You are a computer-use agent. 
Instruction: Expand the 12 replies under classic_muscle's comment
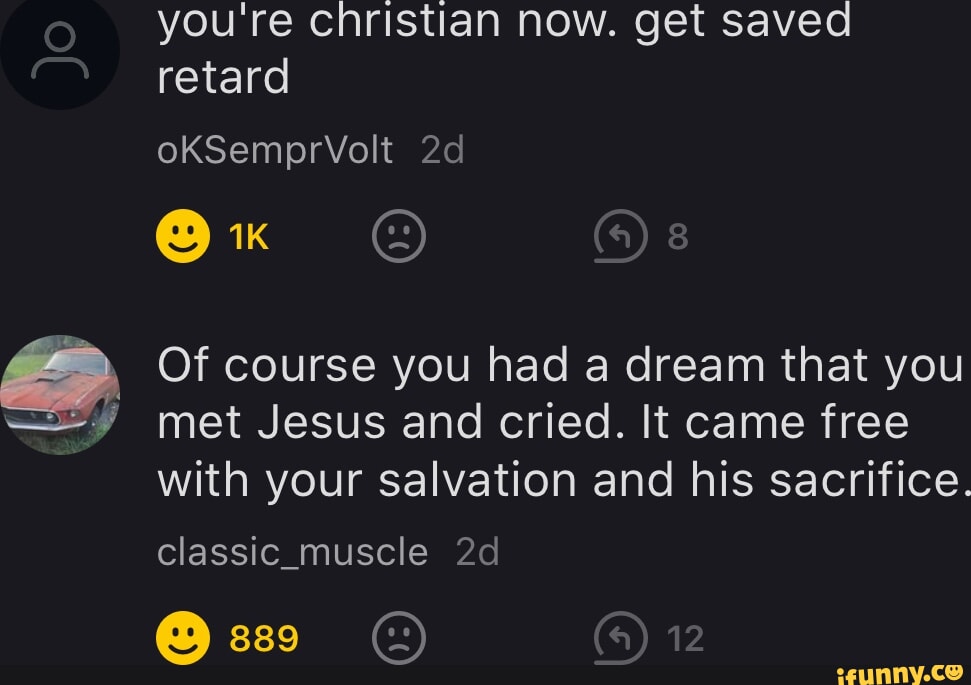(x=686, y=638)
